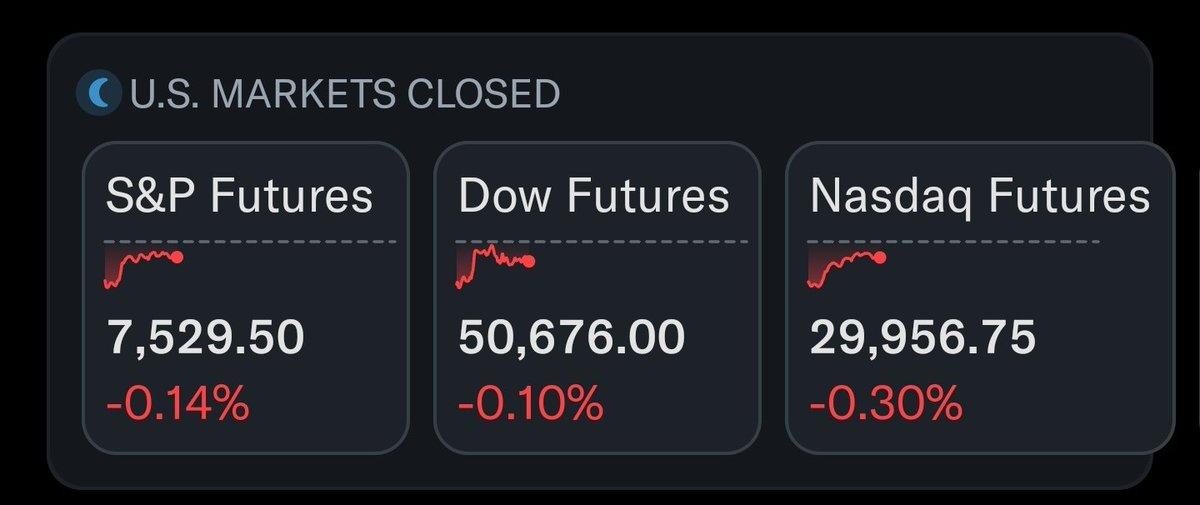Screen dimensions: 1200x505
Task: Click the 50,676.00 price value
Action: pos(571,339)
